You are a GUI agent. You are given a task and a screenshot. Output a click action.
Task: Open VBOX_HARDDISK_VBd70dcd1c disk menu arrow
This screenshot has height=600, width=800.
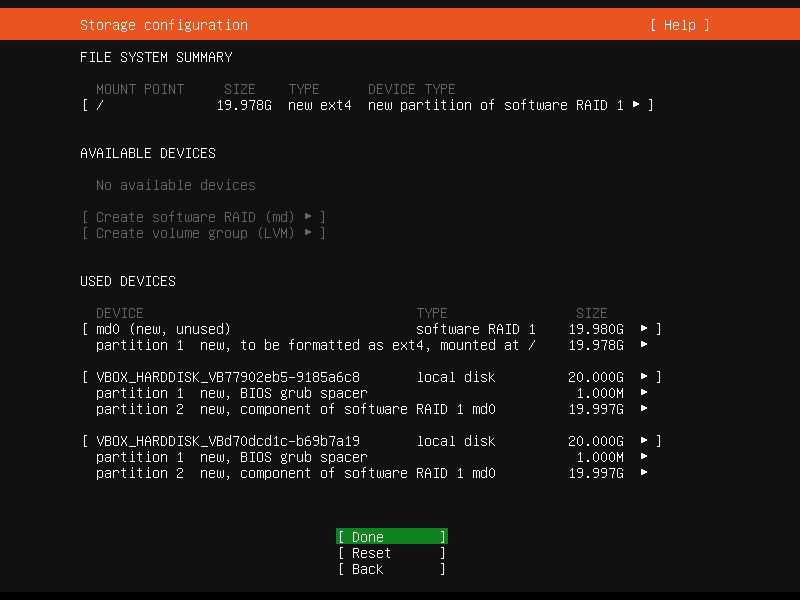[x=644, y=441]
